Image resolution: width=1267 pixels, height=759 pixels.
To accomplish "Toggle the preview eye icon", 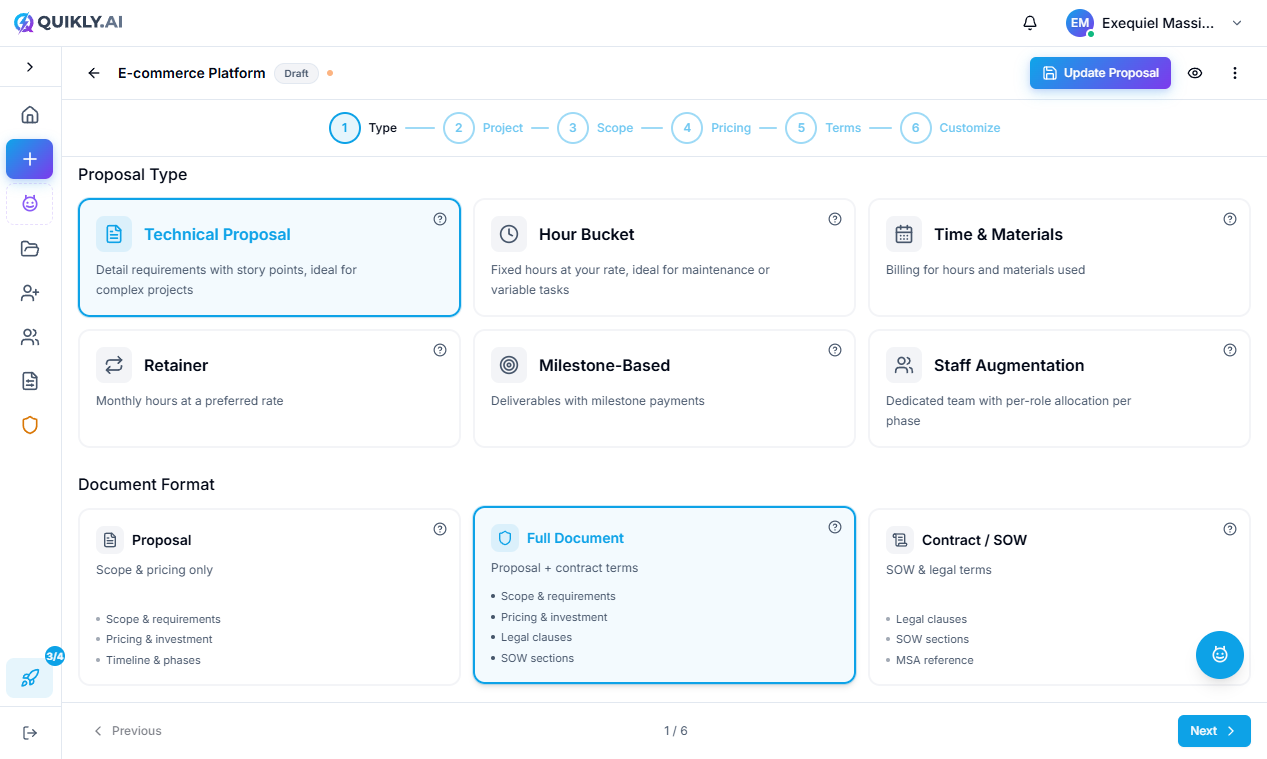I will point(1195,73).
